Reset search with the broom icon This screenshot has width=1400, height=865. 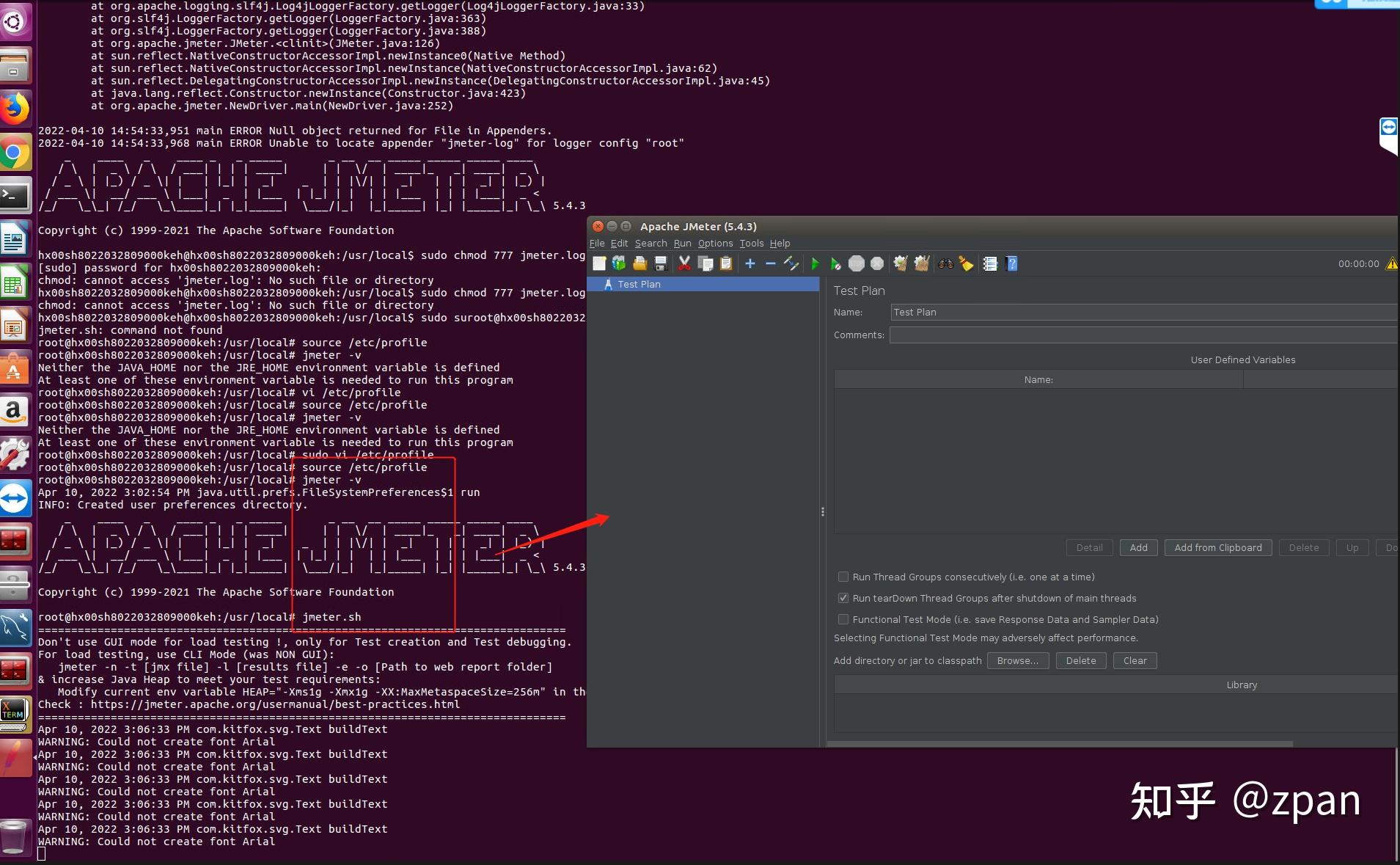point(967,263)
